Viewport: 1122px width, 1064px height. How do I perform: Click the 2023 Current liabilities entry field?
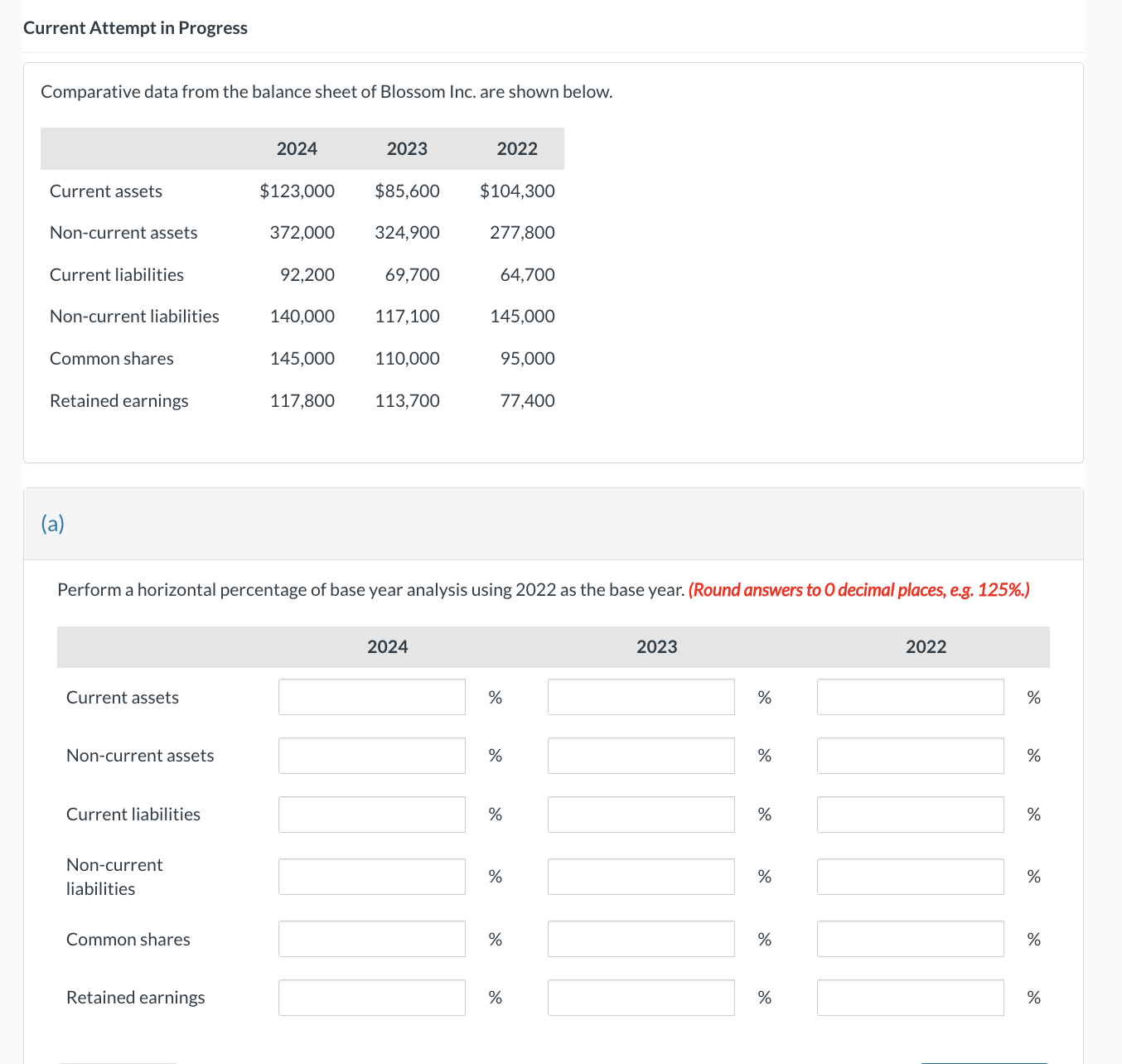641,814
